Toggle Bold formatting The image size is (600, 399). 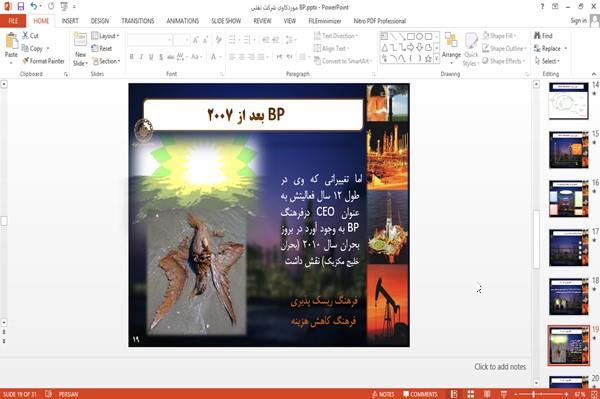(x=132, y=57)
